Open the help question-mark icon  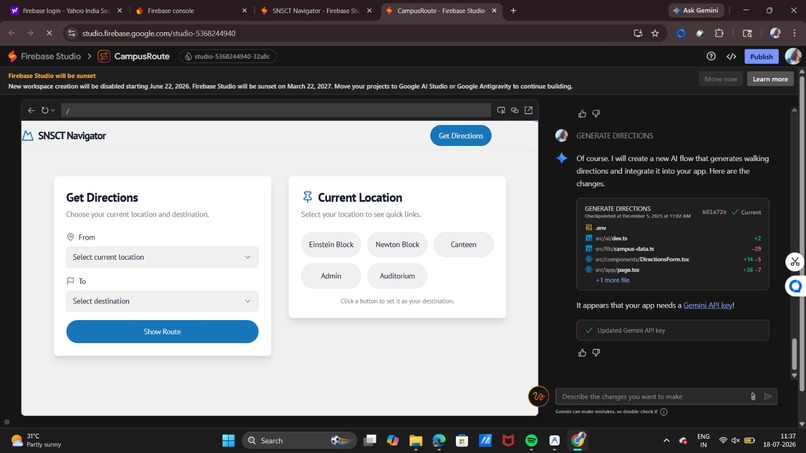[x=711, y=56]
